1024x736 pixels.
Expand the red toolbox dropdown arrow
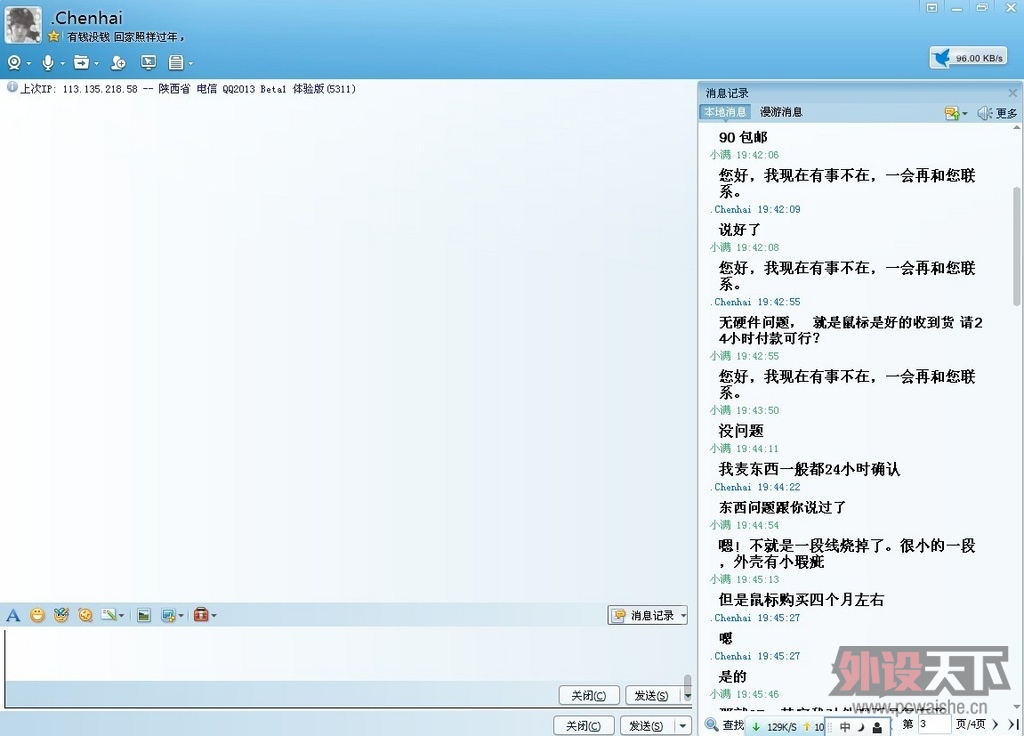214,615
